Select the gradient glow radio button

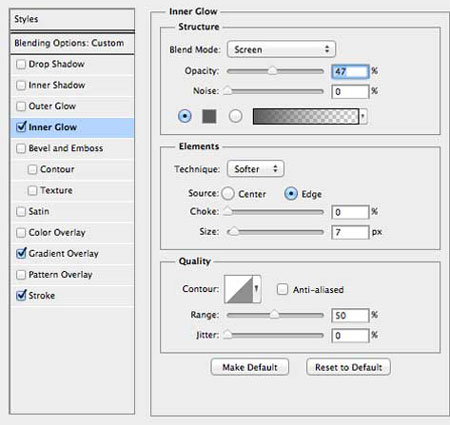(x=235, y=116)
